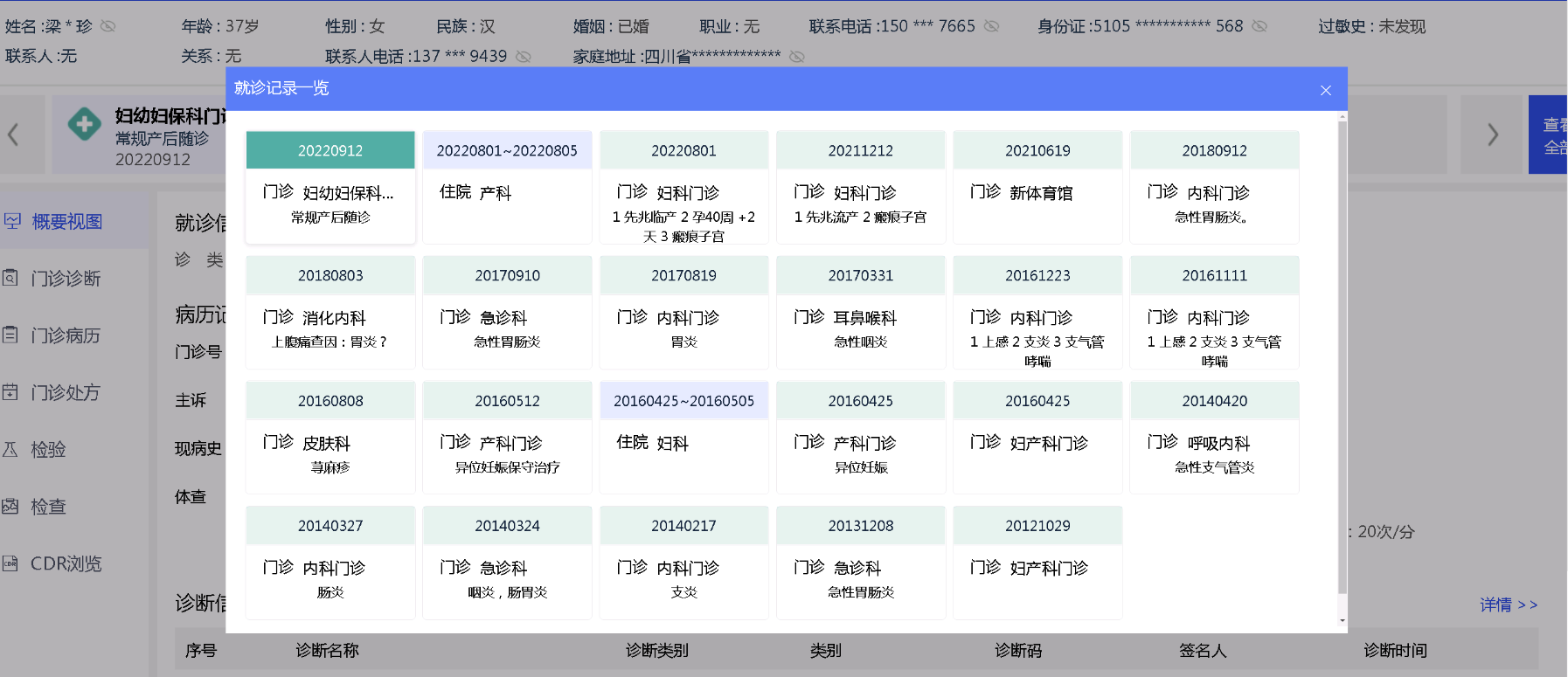The height and width of the screenshot is (677, 1568).
Task: Click the 概要视图 monitor icon
Action: pos(12,221)
